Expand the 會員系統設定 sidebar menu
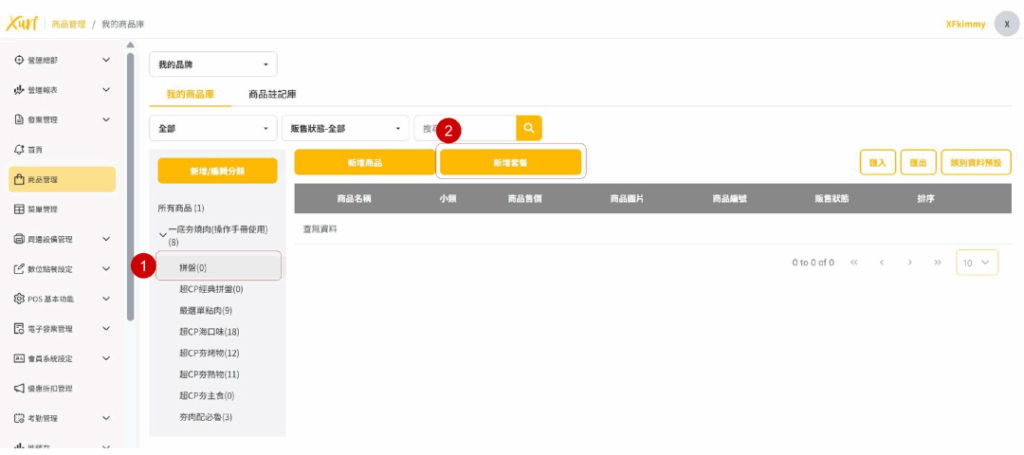 (x=106, y=358)
